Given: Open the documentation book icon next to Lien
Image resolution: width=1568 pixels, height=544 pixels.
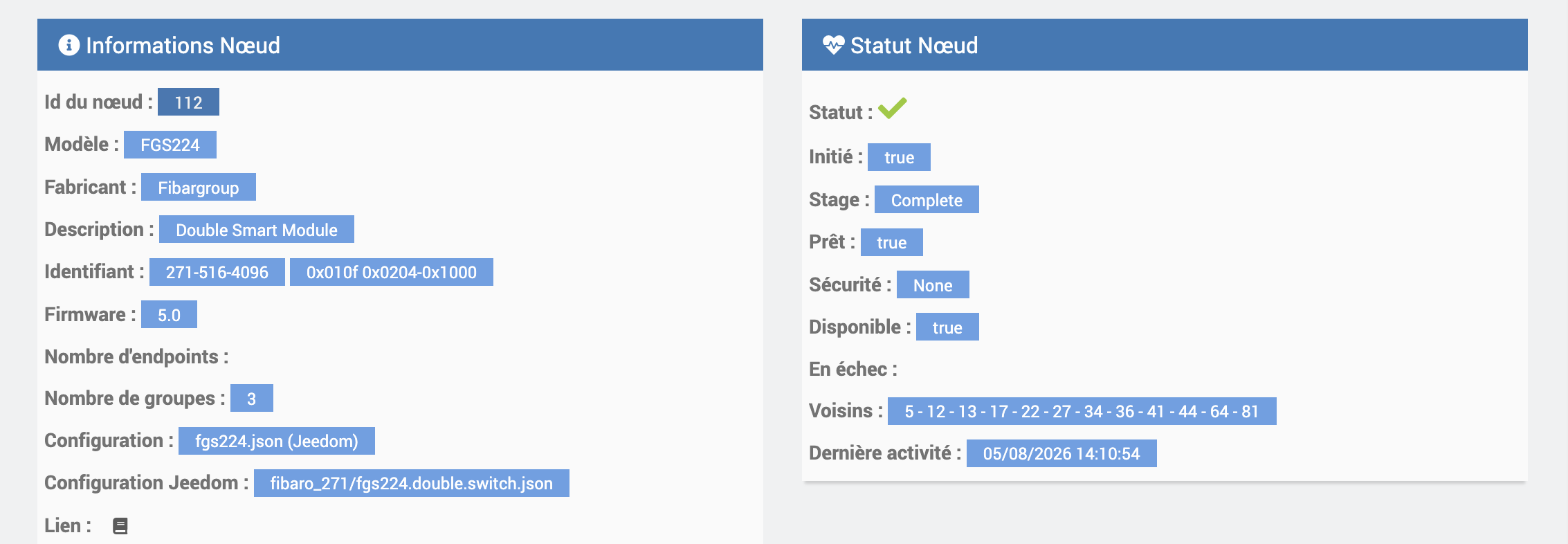Looking at the screenshot, I should pos(120,526).
